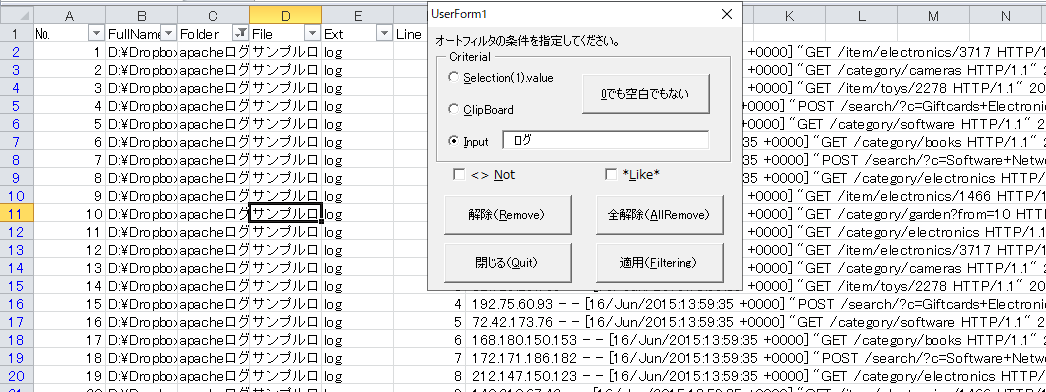Screen dimensions: 1046x392
Task: Select column L header
Action: point(862,15)
